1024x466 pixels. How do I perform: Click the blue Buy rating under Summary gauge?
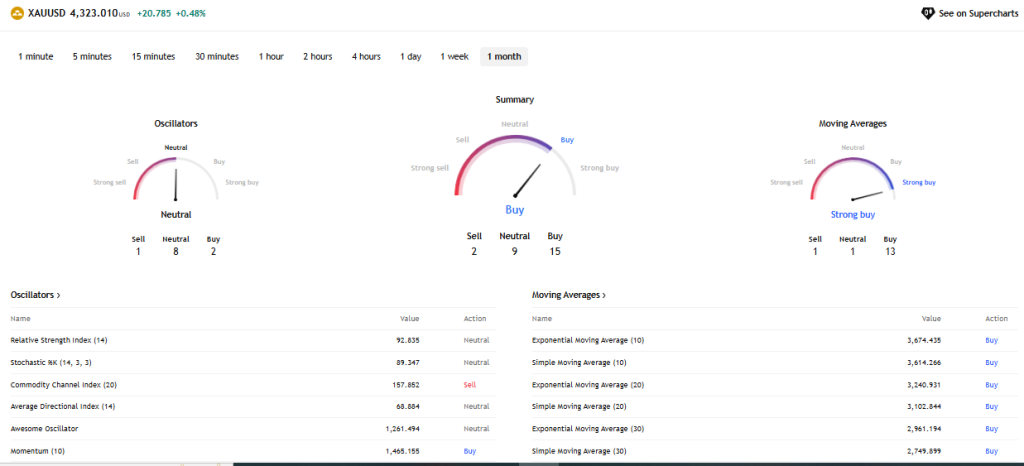click(515, 210)
